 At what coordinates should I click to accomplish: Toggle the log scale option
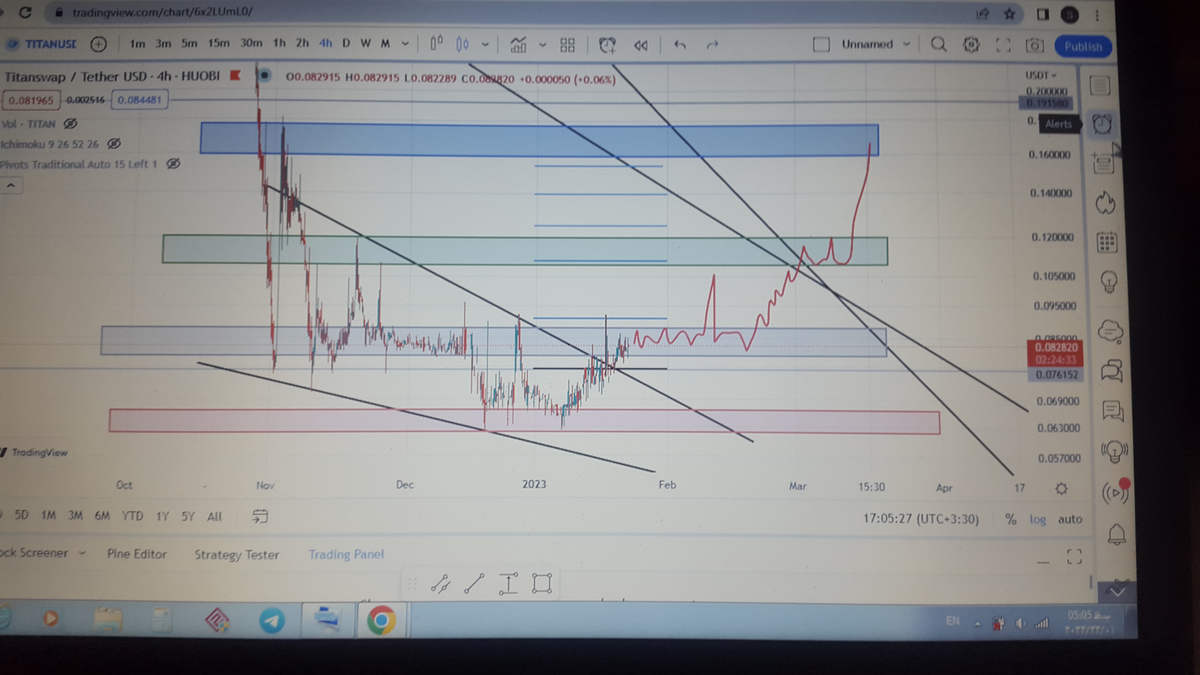pos(1038,519)
